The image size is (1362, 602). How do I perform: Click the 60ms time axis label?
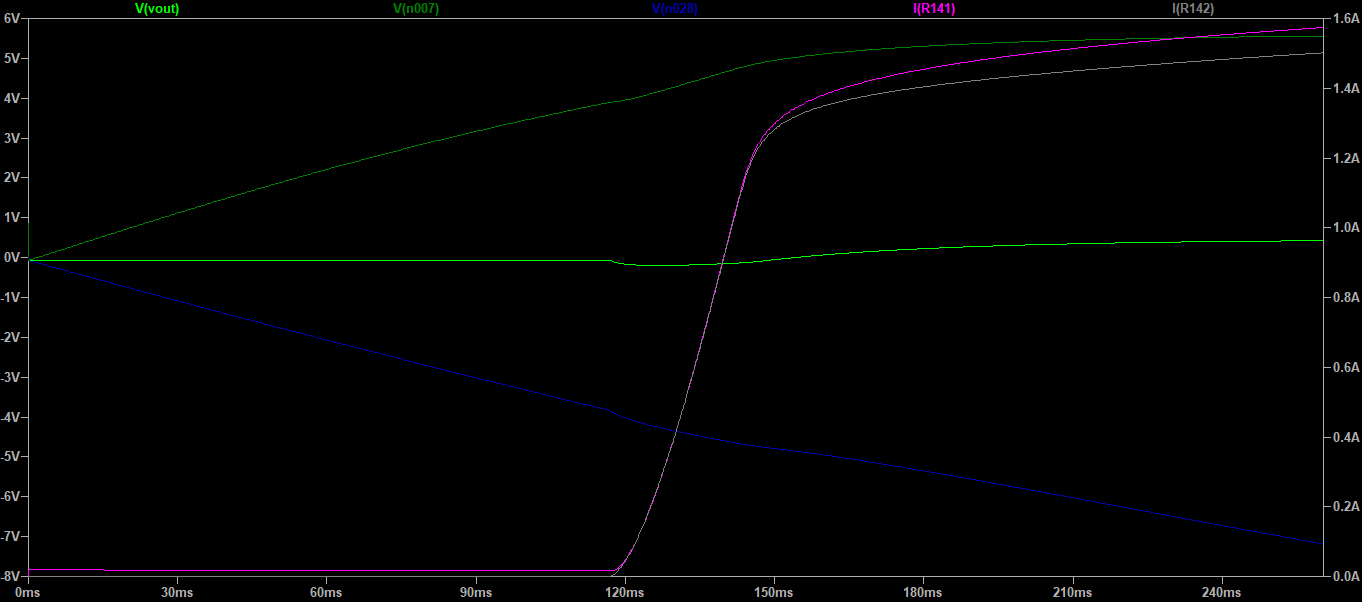[327, 593]
